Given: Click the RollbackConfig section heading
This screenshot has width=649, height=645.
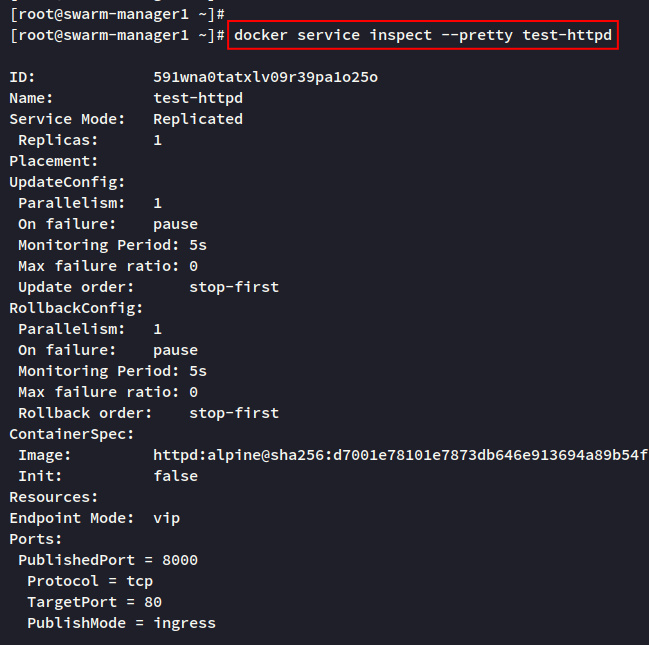Looking at the screenshot, I should (76, 308).
